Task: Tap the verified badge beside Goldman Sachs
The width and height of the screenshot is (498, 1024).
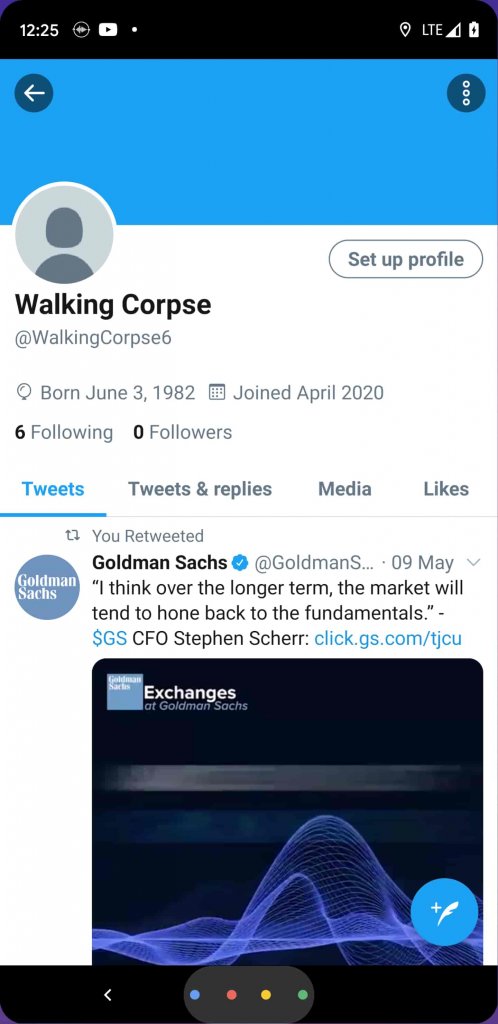Action: pos(240,562)
